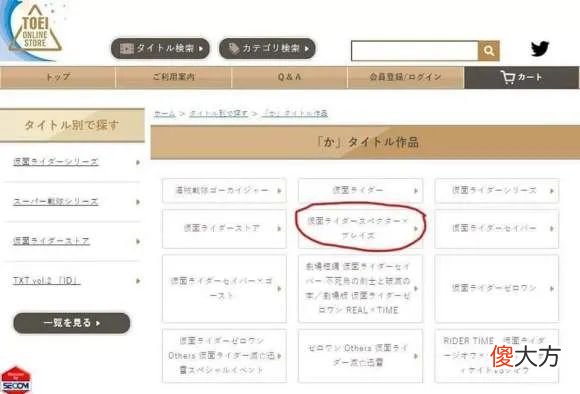This screenshot has width=580, height=394.
Task: Open the 仮面ライダーセイバー title tile
Action: [497, 229]
